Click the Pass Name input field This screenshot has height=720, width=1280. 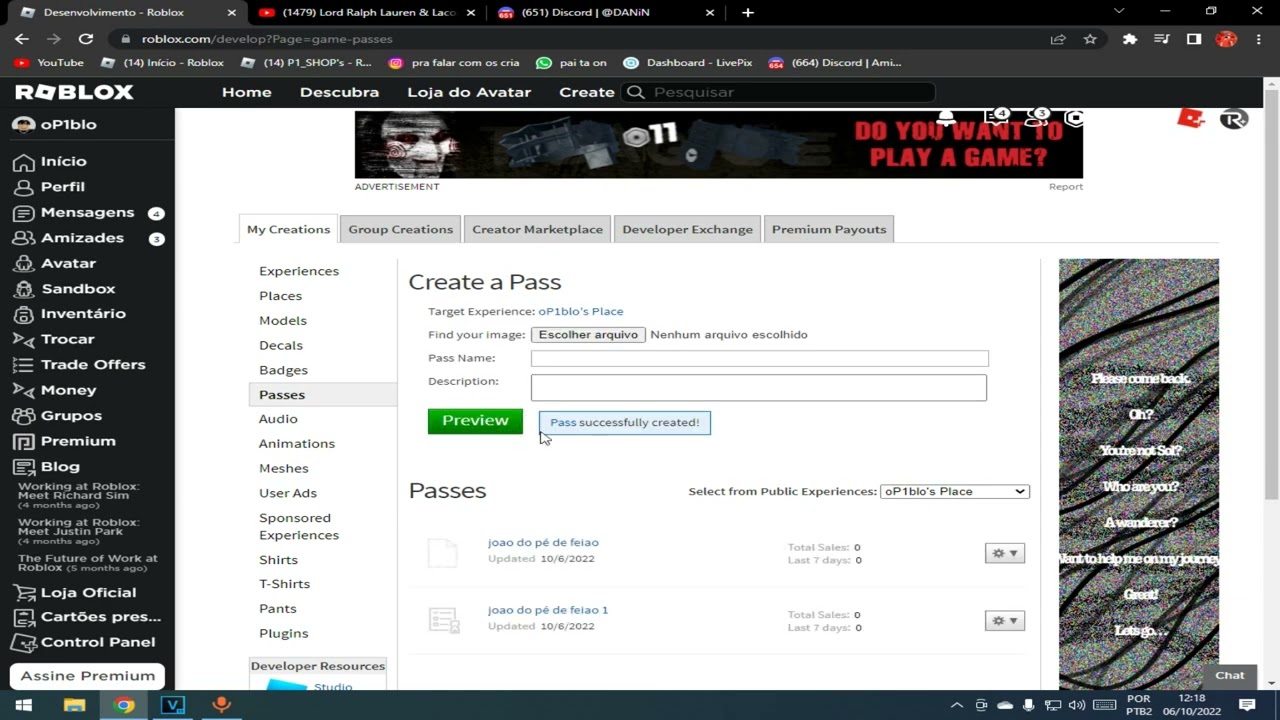pos(760,358)
